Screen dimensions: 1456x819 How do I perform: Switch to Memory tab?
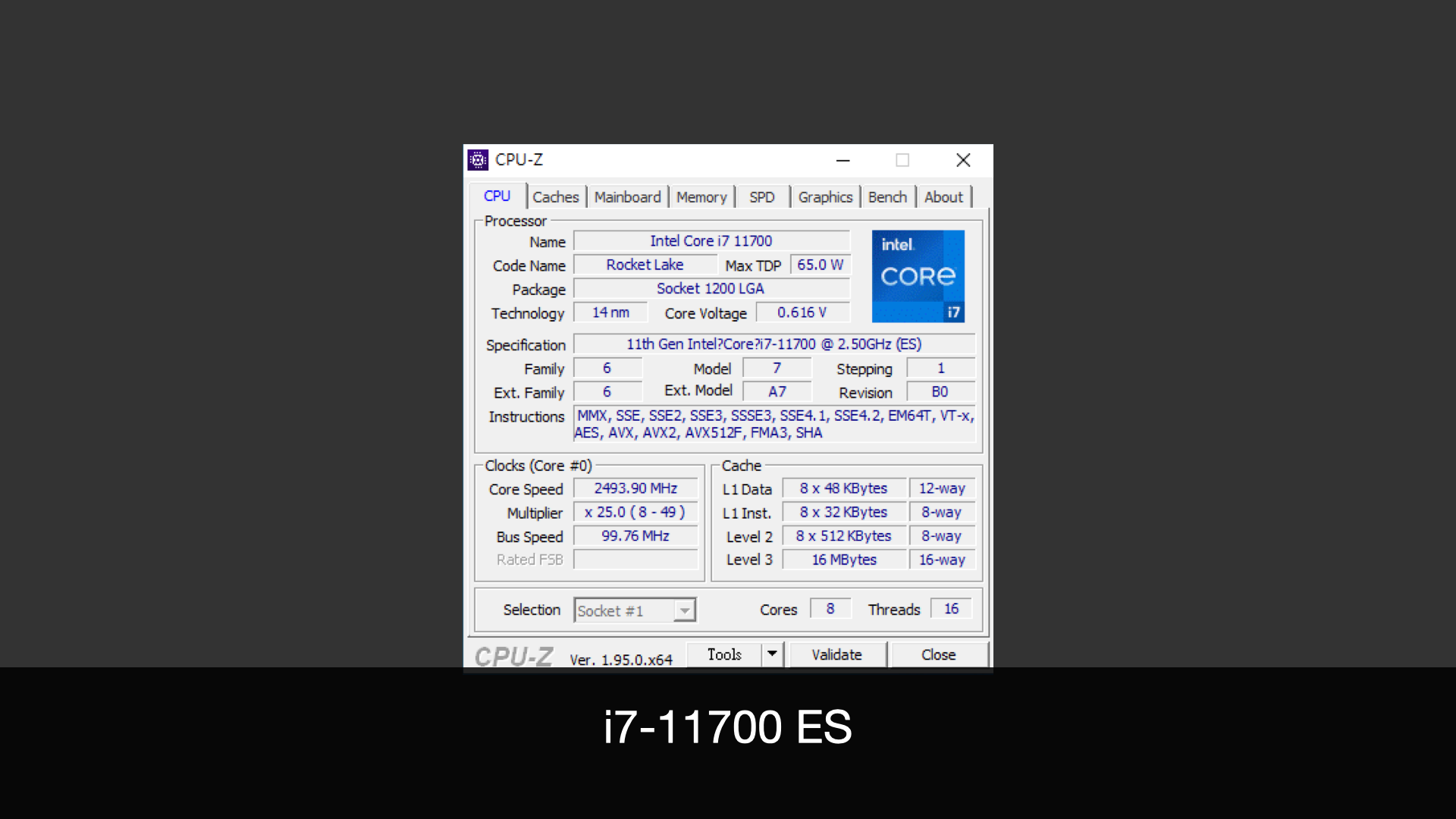click(699, 196)
